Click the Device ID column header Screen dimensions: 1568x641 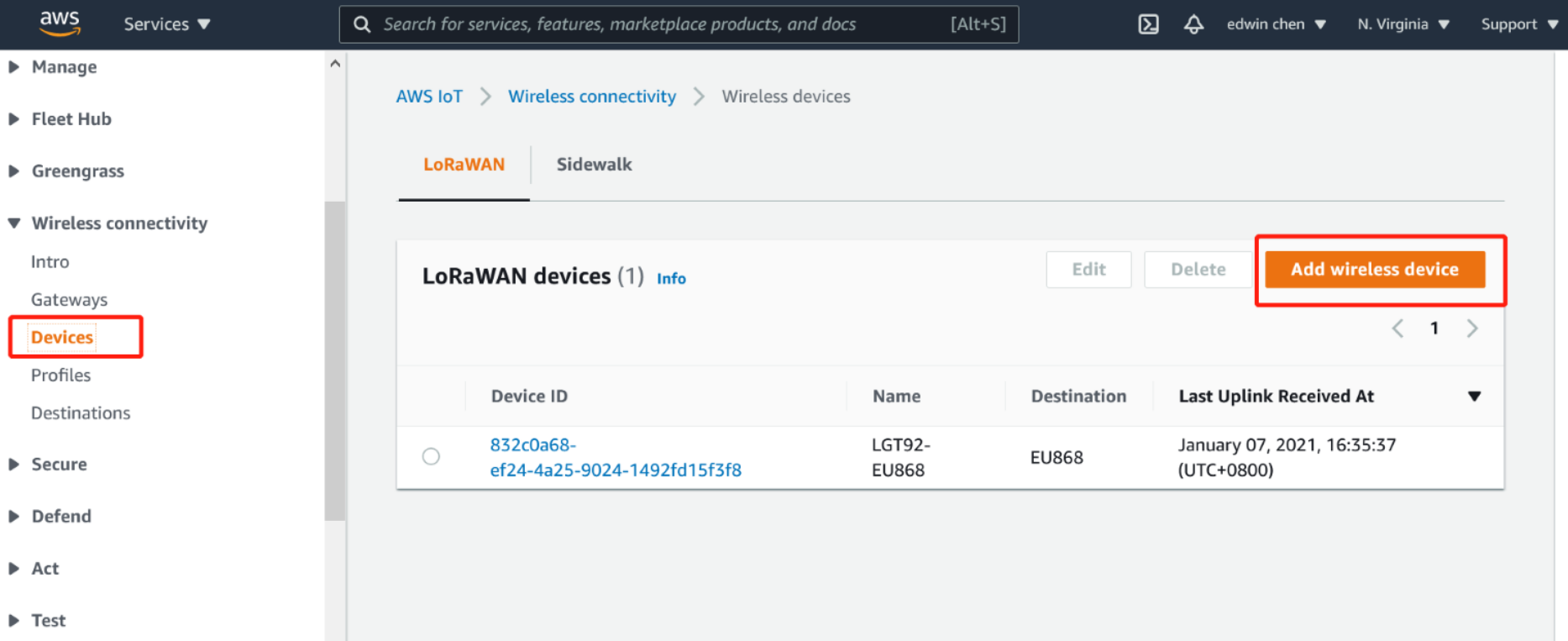click(x=529, y=397)
